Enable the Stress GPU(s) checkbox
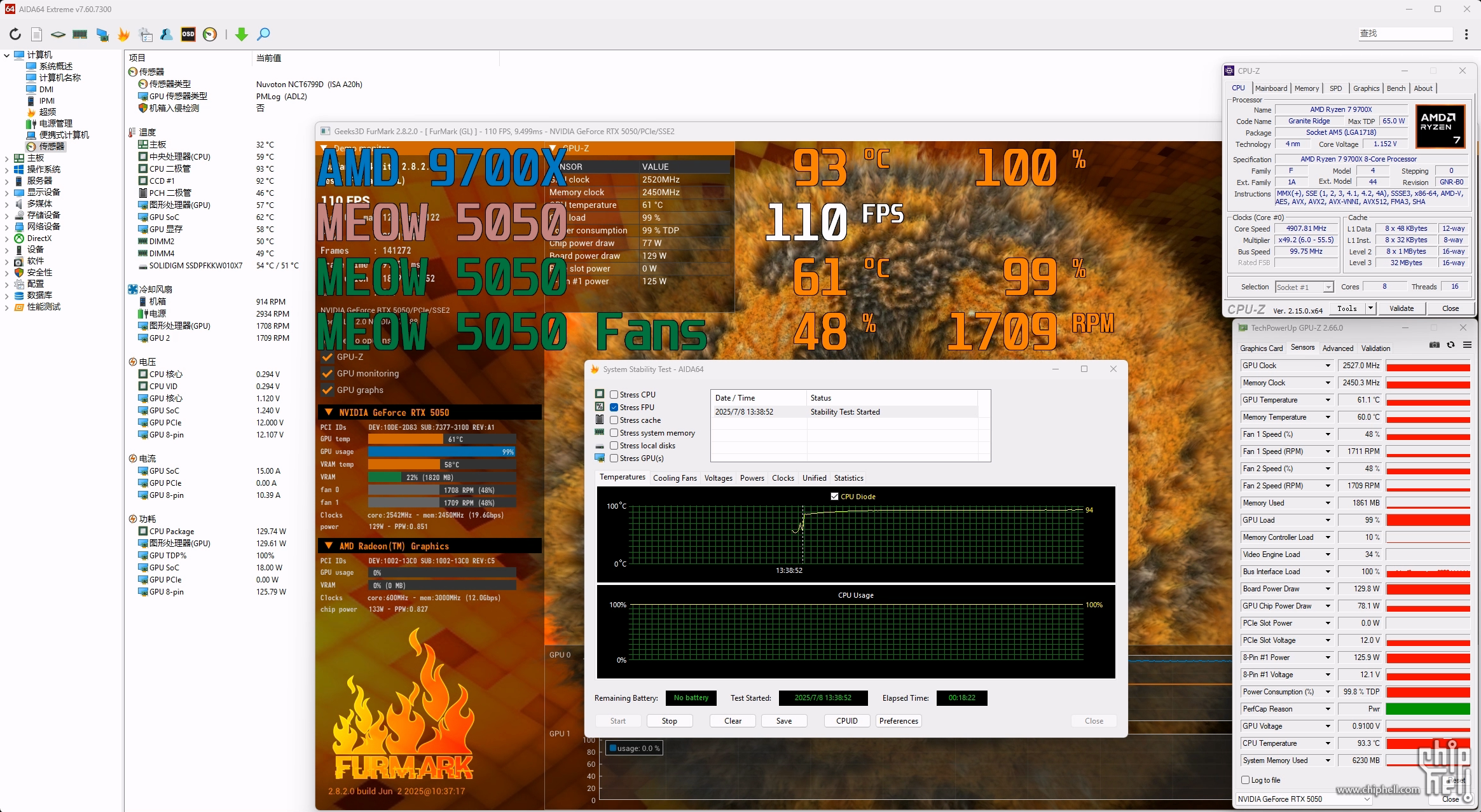The image size is (1481, 812). coord(614,458)
